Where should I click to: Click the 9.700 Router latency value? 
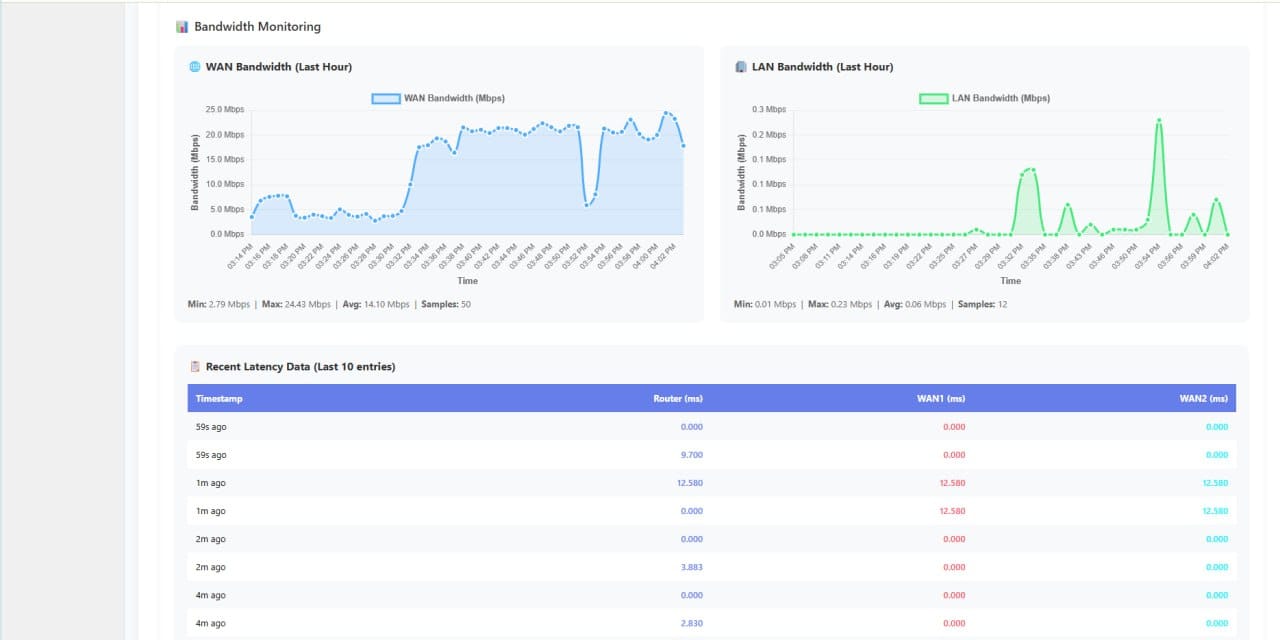point(691,455)
